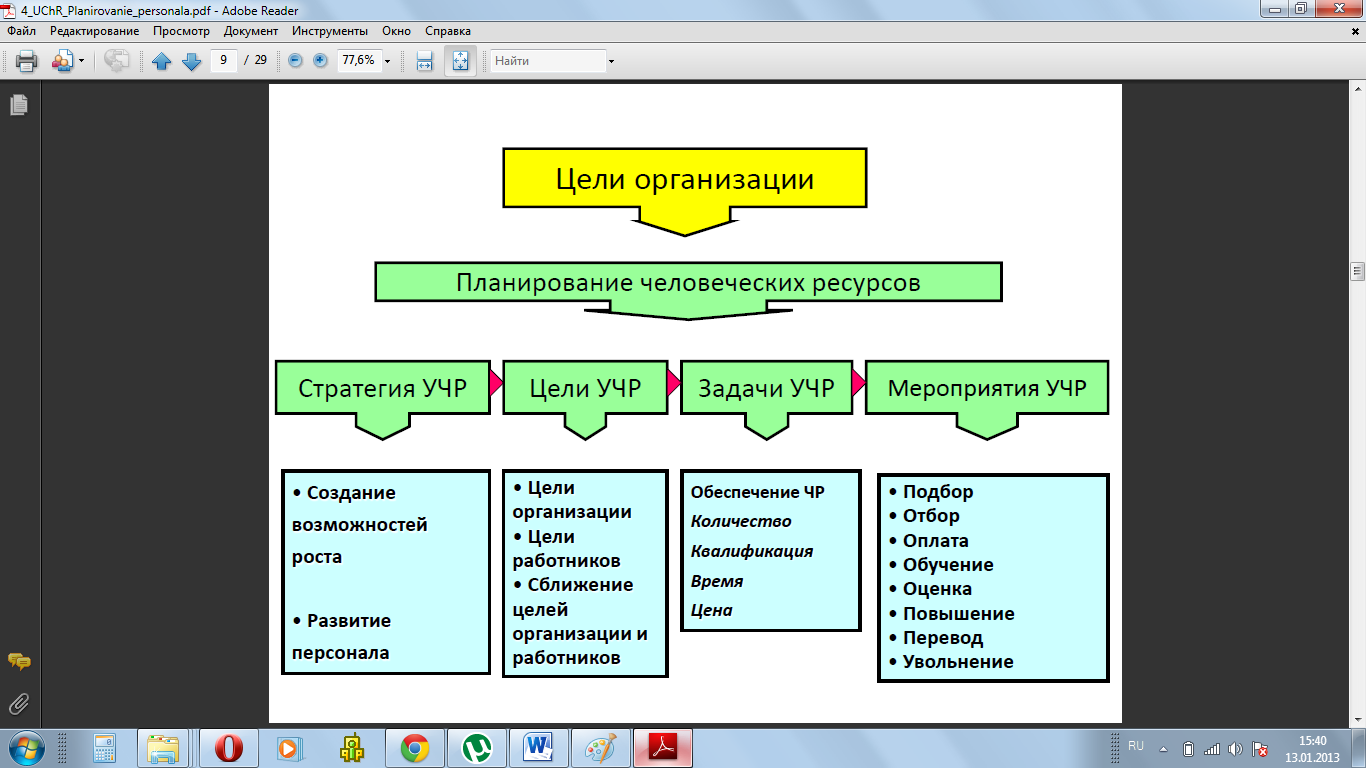Image resolution: width=1366 pixels, height=768 pixels.
Task: Open the Comments panel in left sidebar
Action: [x=19, y=661]
